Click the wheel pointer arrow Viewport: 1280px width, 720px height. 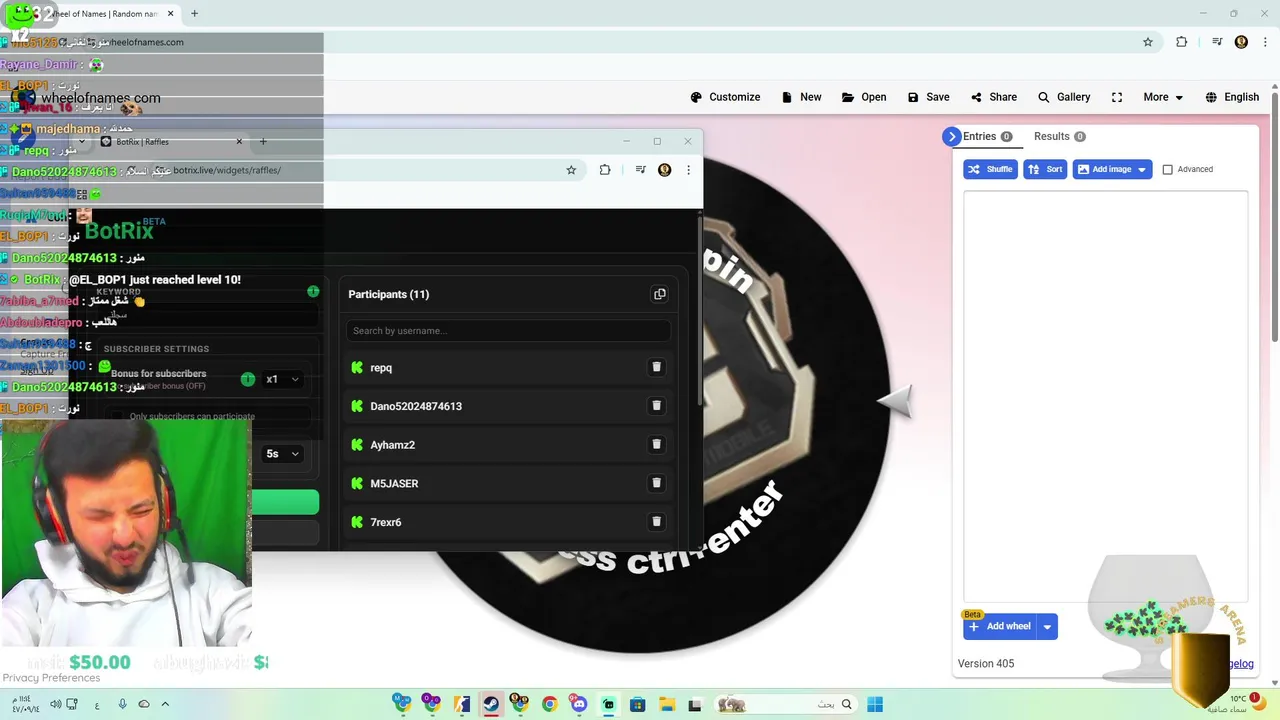pos(895,401)
